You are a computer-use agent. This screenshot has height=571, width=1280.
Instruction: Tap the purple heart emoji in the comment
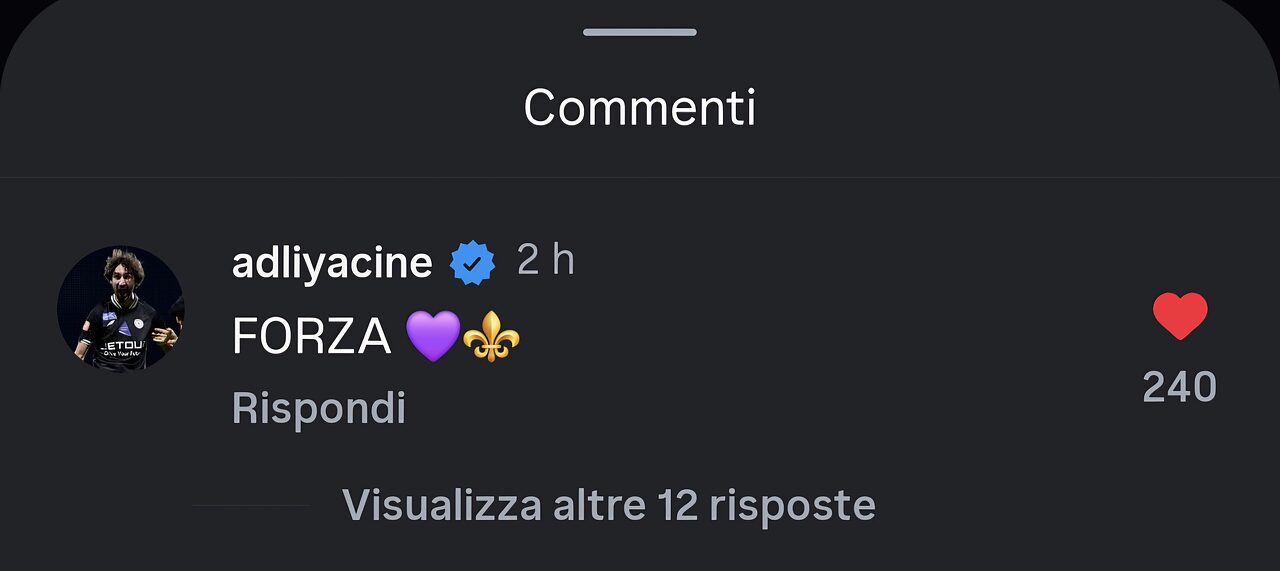coord(433,336)
